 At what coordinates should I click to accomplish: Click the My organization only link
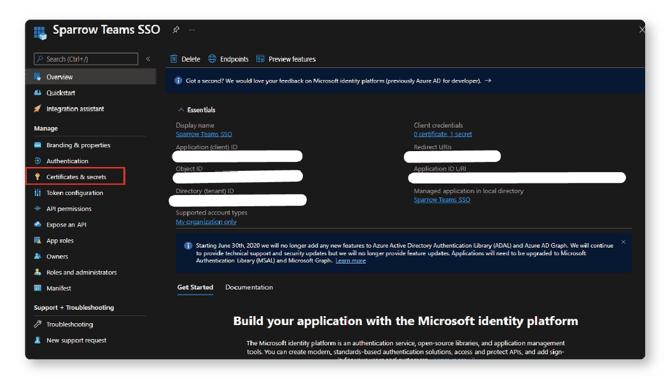pyautogui.click(x=206, y=222)
